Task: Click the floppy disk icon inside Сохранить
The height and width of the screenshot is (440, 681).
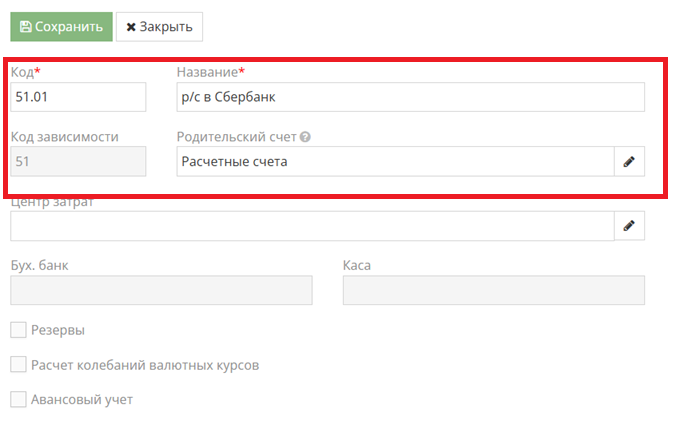Action: coord(26,27)
